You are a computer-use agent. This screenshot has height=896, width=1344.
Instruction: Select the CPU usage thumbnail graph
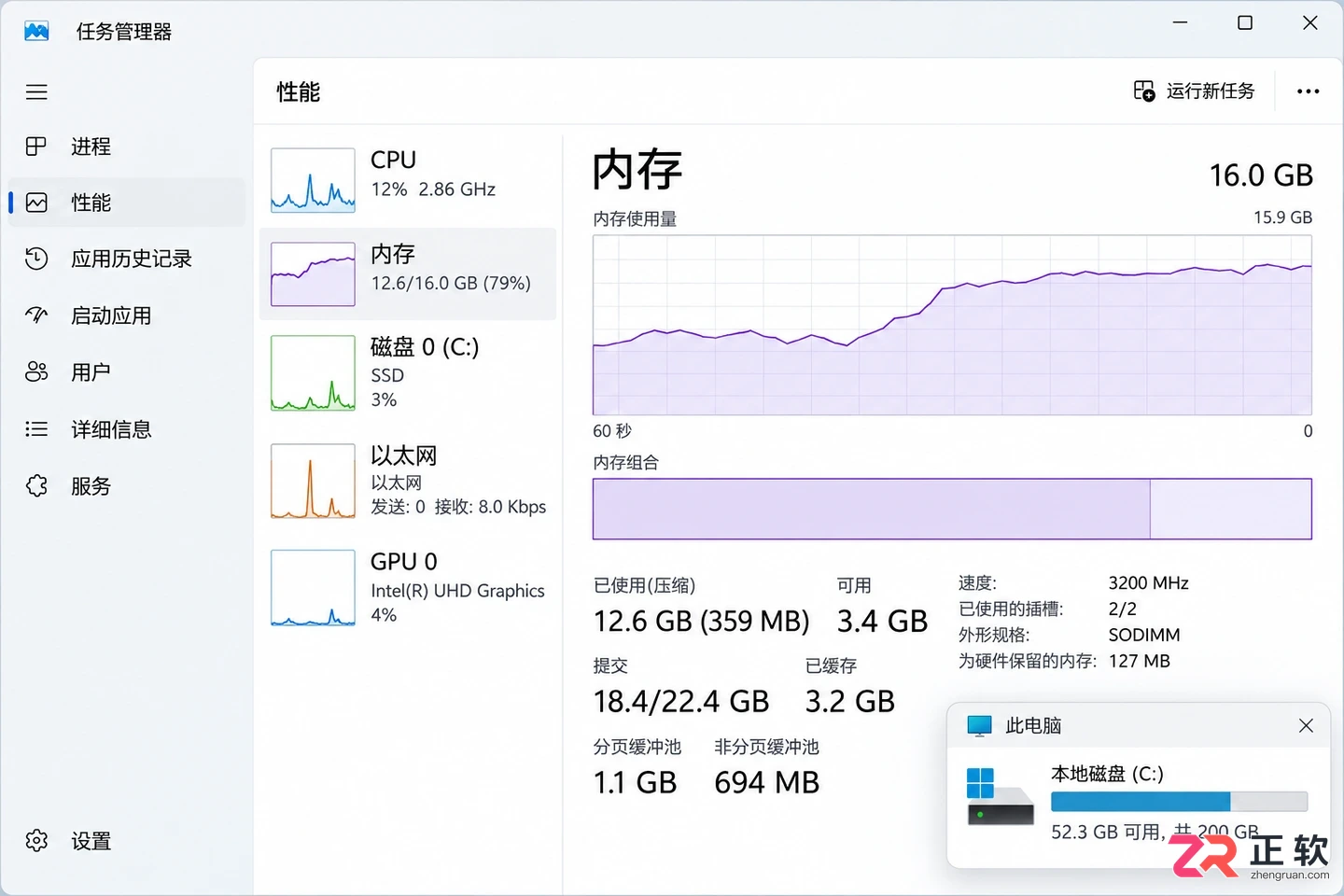313,180
